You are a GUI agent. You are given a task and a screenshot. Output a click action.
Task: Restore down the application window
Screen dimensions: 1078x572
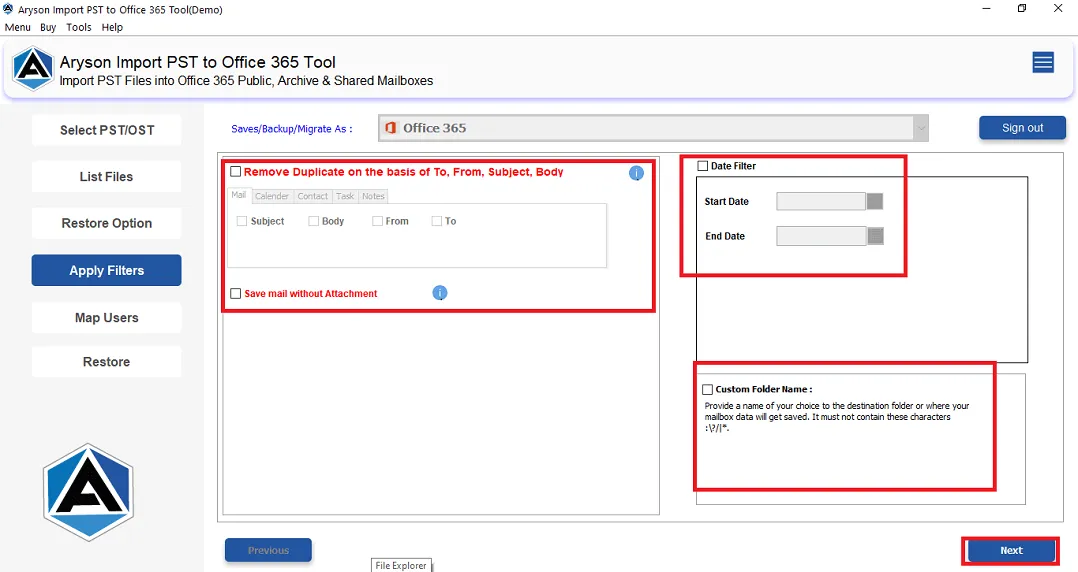pos(1022,8)
